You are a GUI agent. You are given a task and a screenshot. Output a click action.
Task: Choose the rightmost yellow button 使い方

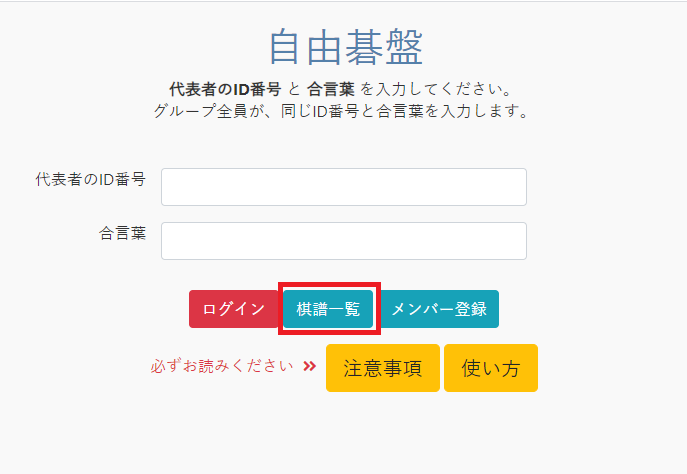[x=491, y=368]
